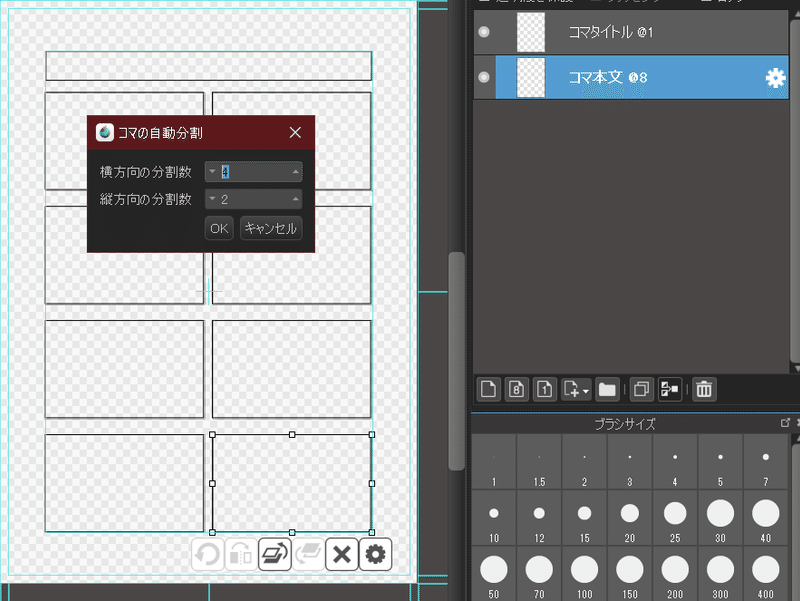
Task: Select brush size 4
Action: point(675,462)
